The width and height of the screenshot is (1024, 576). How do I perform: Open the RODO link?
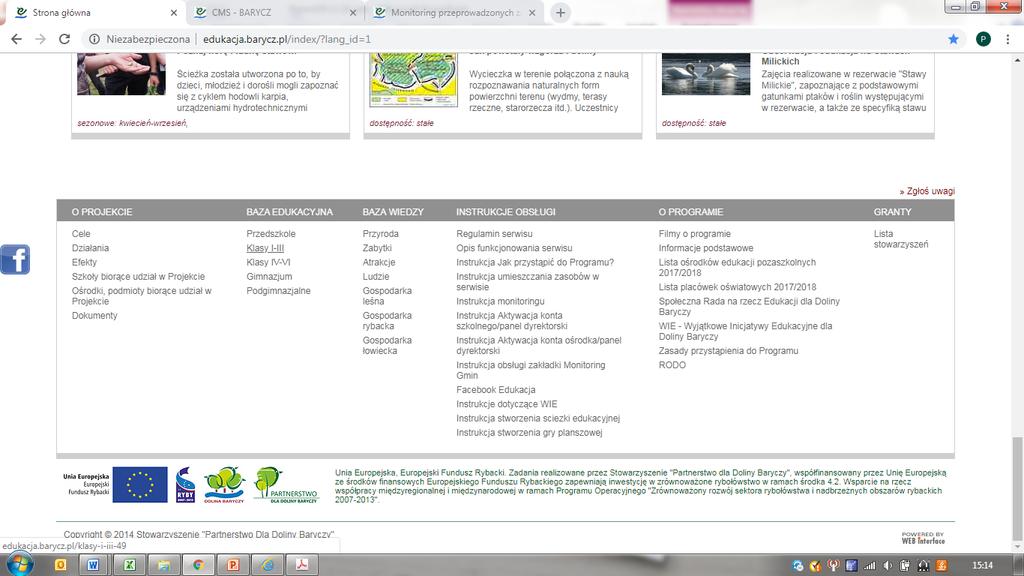[x=672, y=365]
